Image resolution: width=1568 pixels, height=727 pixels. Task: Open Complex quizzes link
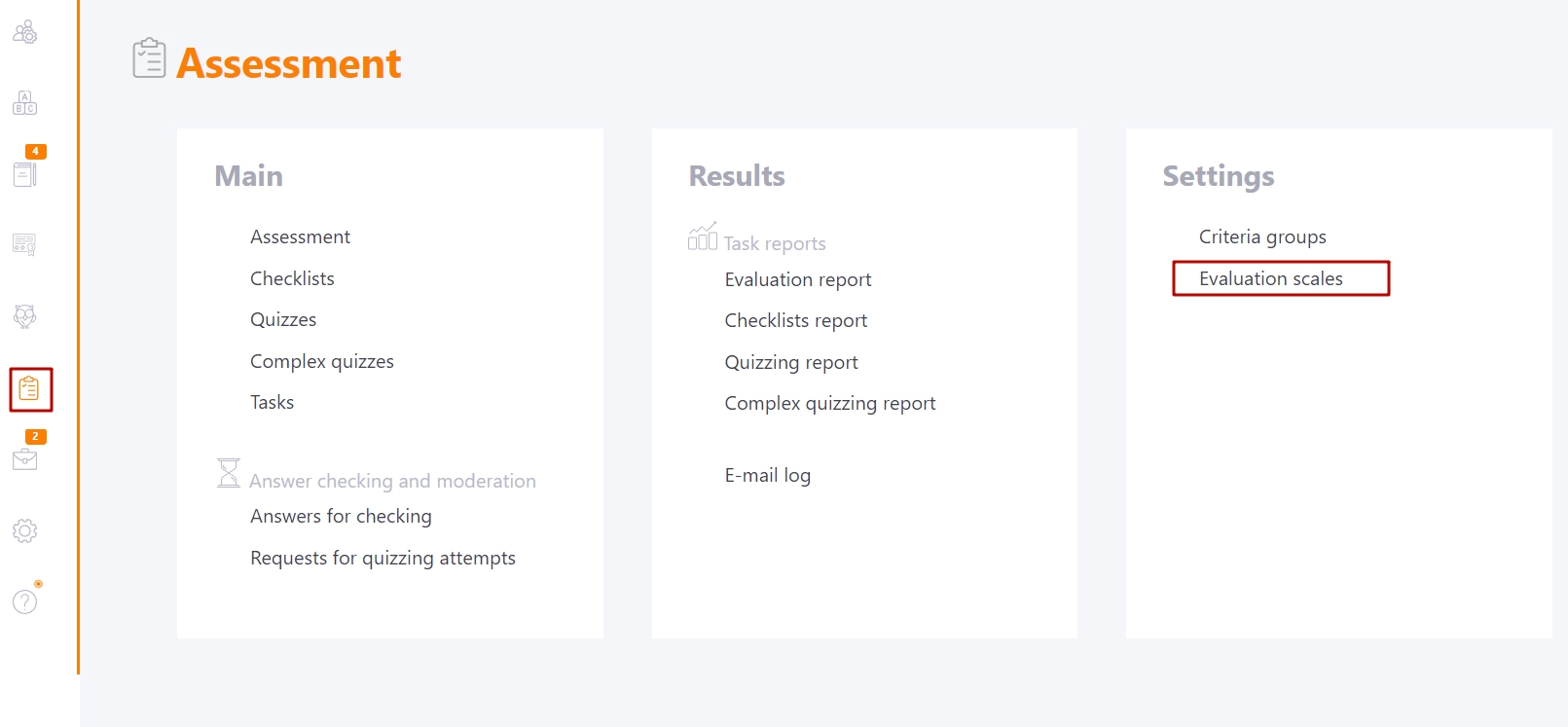point(322,361)
